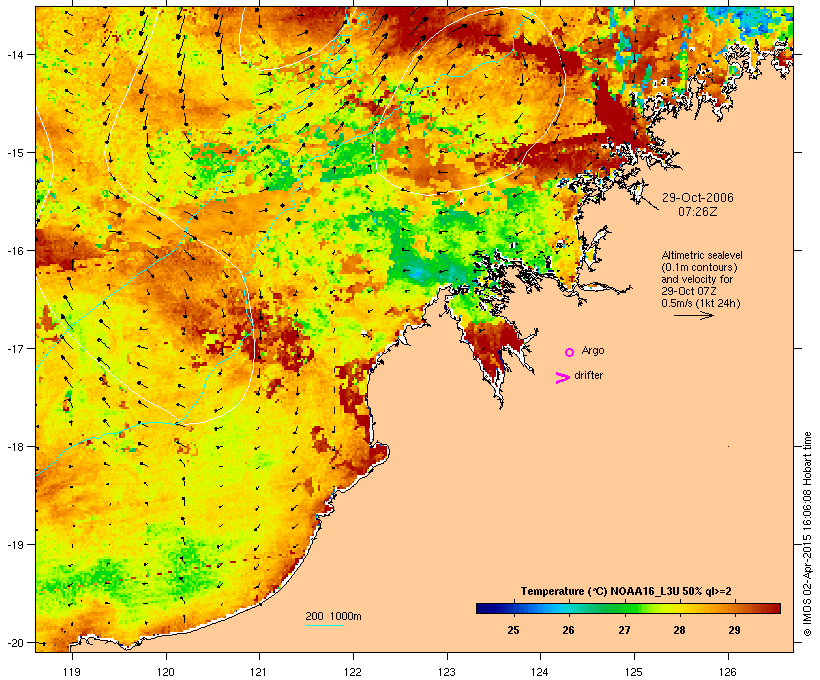Click the 'Argo' legend label
Image resolution: width=820 pixels, height=680 pixels.
click(x=593, y=350)
